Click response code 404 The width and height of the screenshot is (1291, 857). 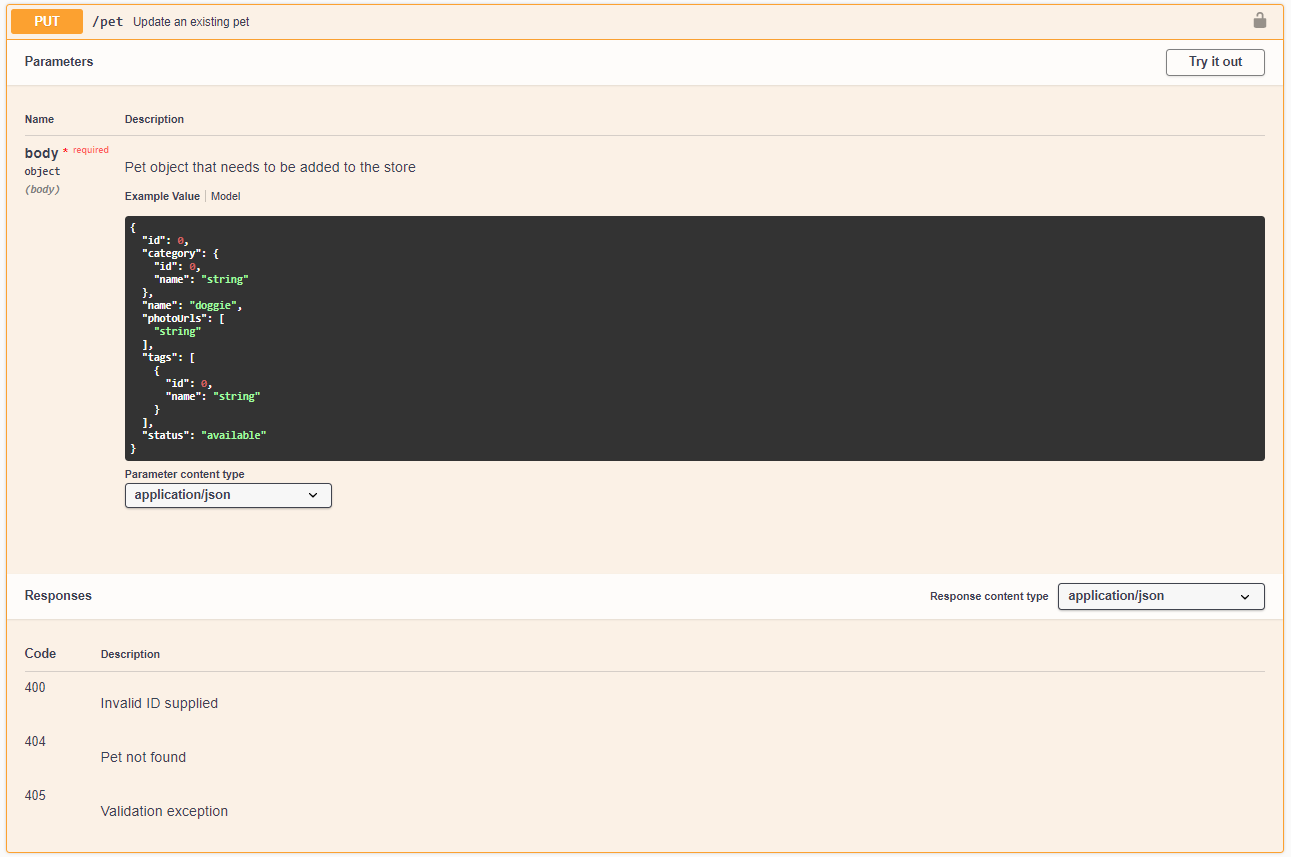[35, 741]
